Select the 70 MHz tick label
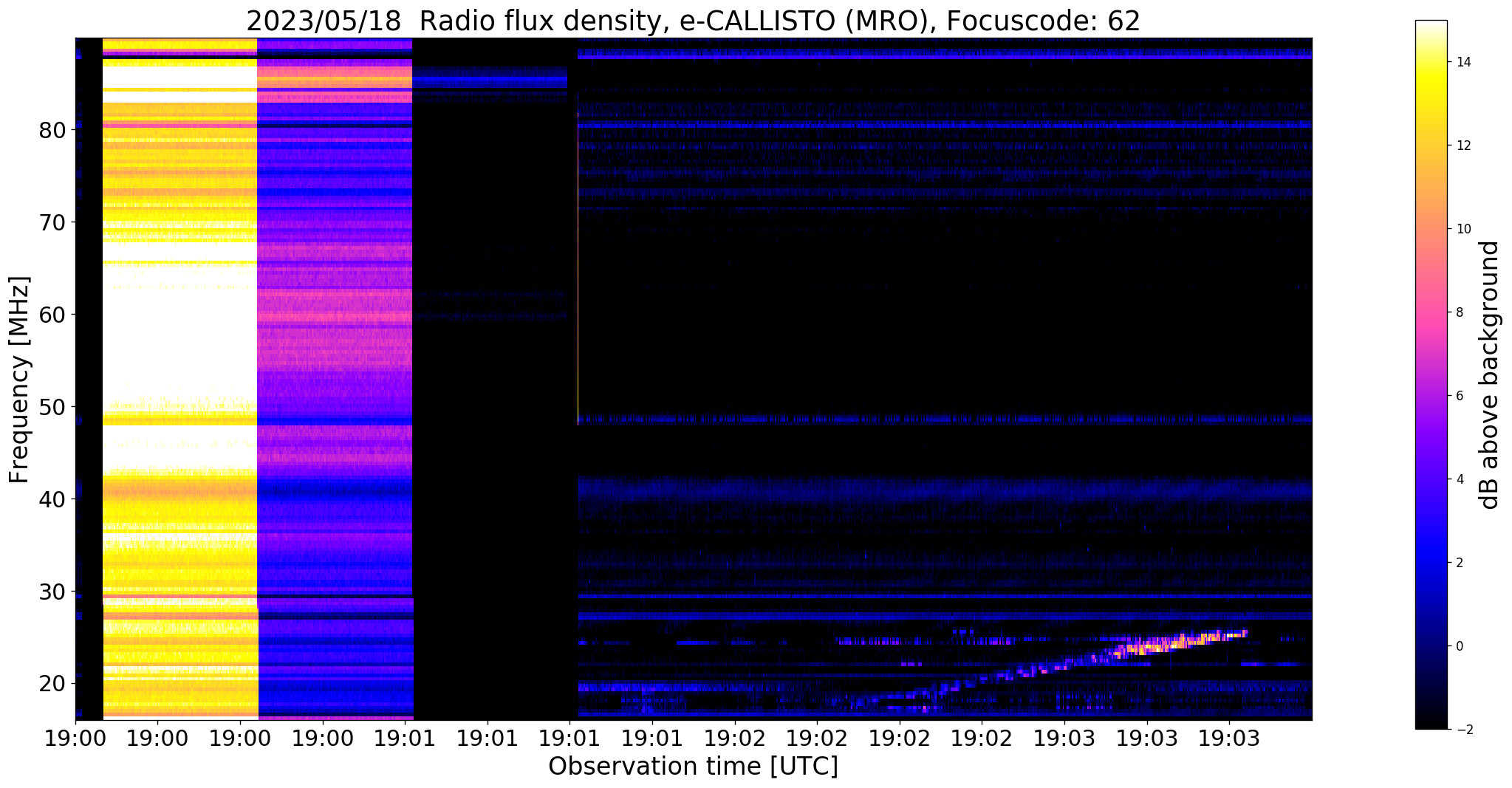Viewport: 1512px width, 788px height. pos(51,222)
